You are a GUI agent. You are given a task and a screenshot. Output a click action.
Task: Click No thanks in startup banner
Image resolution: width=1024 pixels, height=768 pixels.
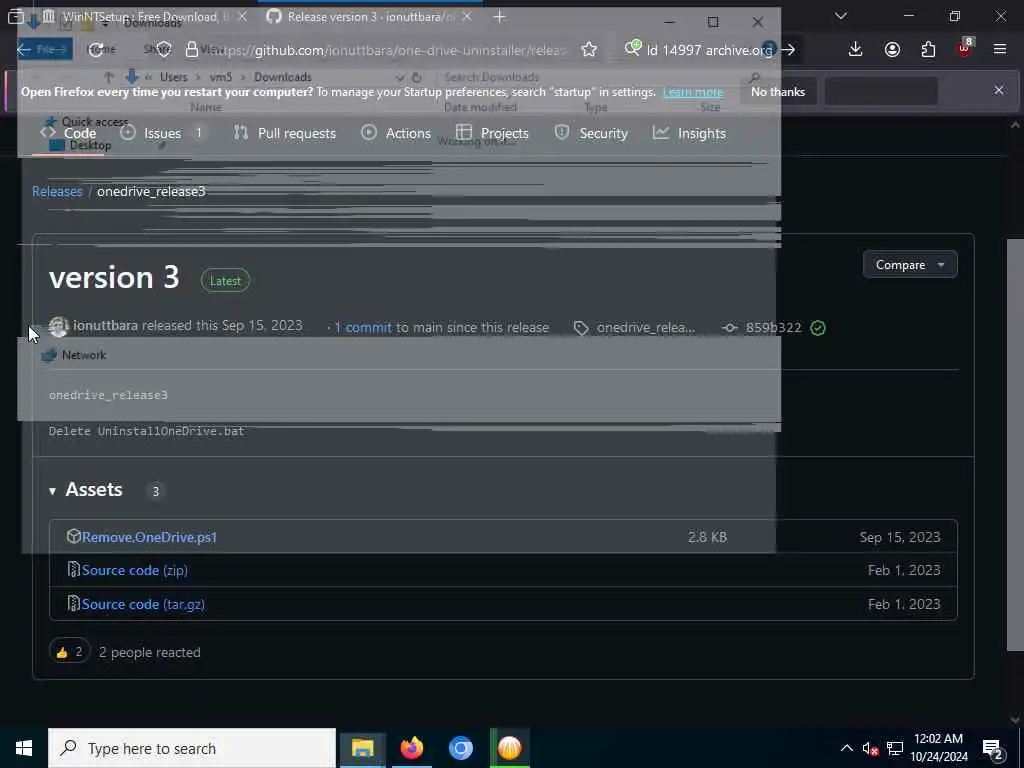(778, 91)
